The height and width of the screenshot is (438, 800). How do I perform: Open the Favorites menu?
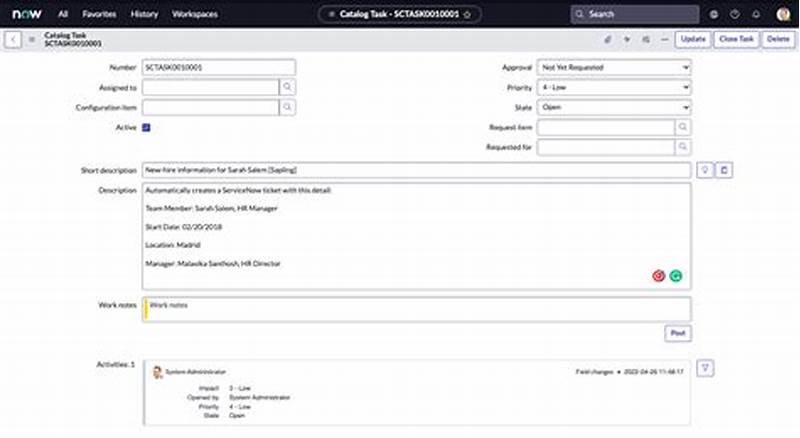click(x=99, y=14)
